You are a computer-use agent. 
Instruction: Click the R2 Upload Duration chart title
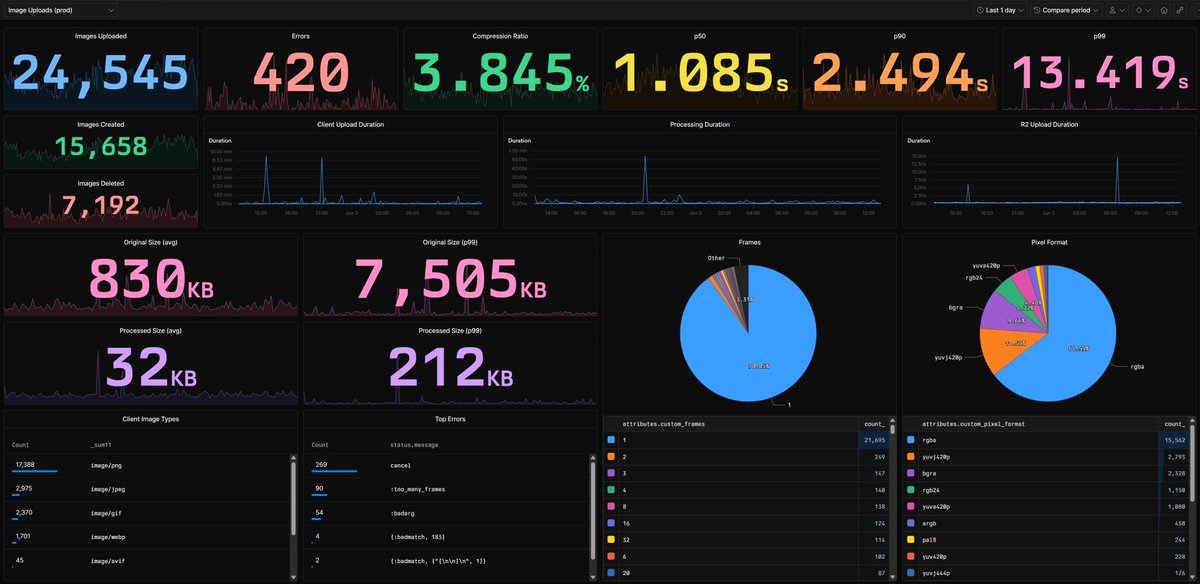[1049, 124]
